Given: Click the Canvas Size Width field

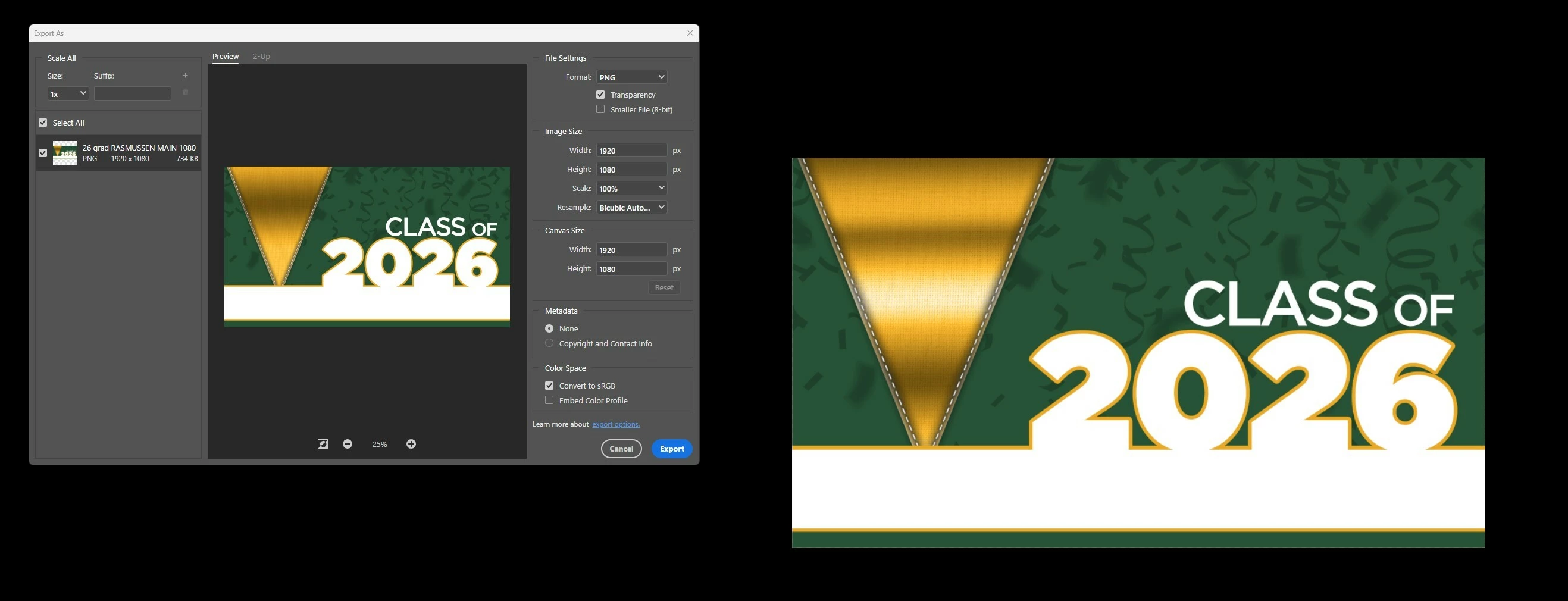Looking at the screenshot, I should tap(631, 250).
